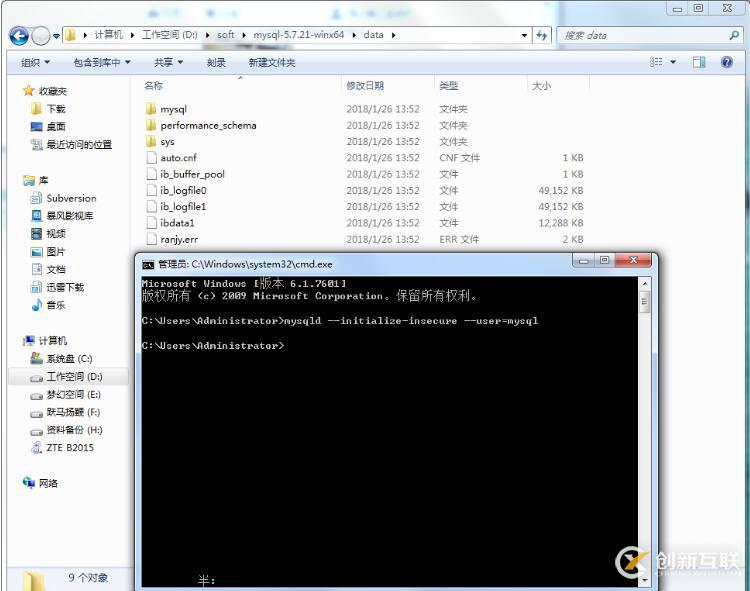Open the 组织 menu
The height and width of the screenshot is (591, 750).
tap(35, 62)
